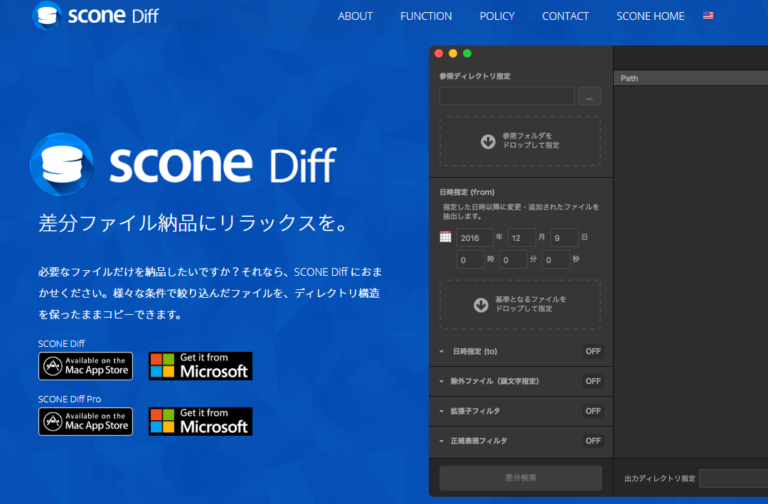The image size is (768, 504).
Task: Click the US flag language icon
Action: [708, 16]
